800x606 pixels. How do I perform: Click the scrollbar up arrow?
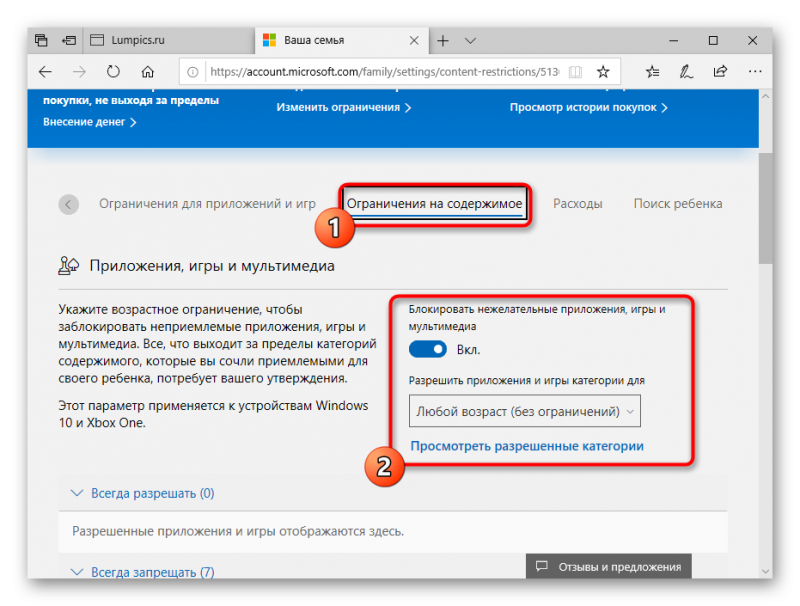765,96
